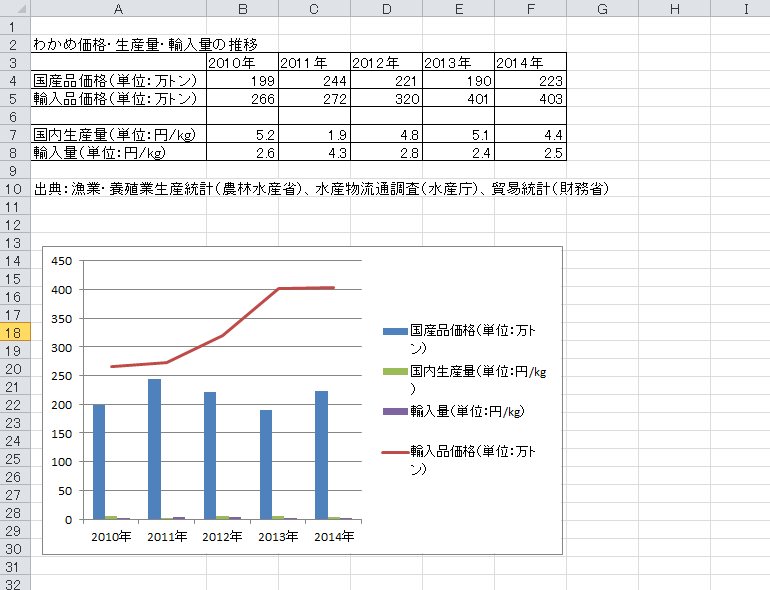The width and height of the screenshot is (770, 590).
Task: Click the Select All corner box
Action: (14, 8)
